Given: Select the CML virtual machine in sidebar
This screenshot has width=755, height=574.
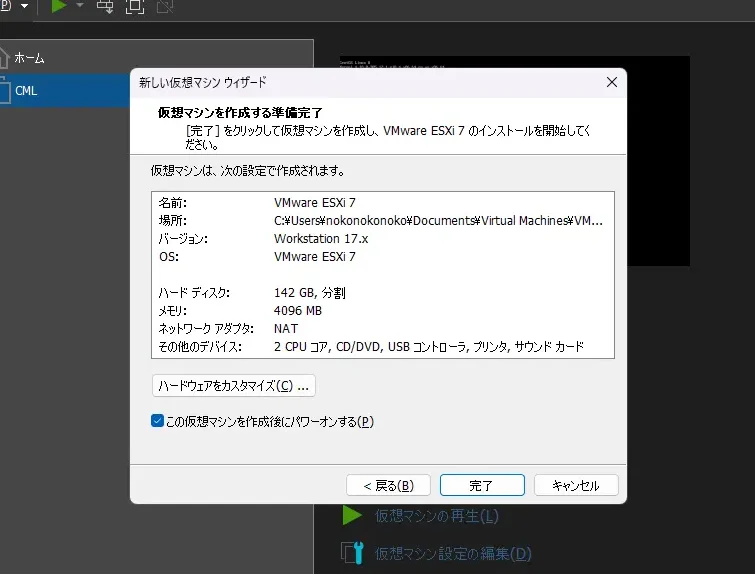Looking at the screenshot, I should point(26,91).
